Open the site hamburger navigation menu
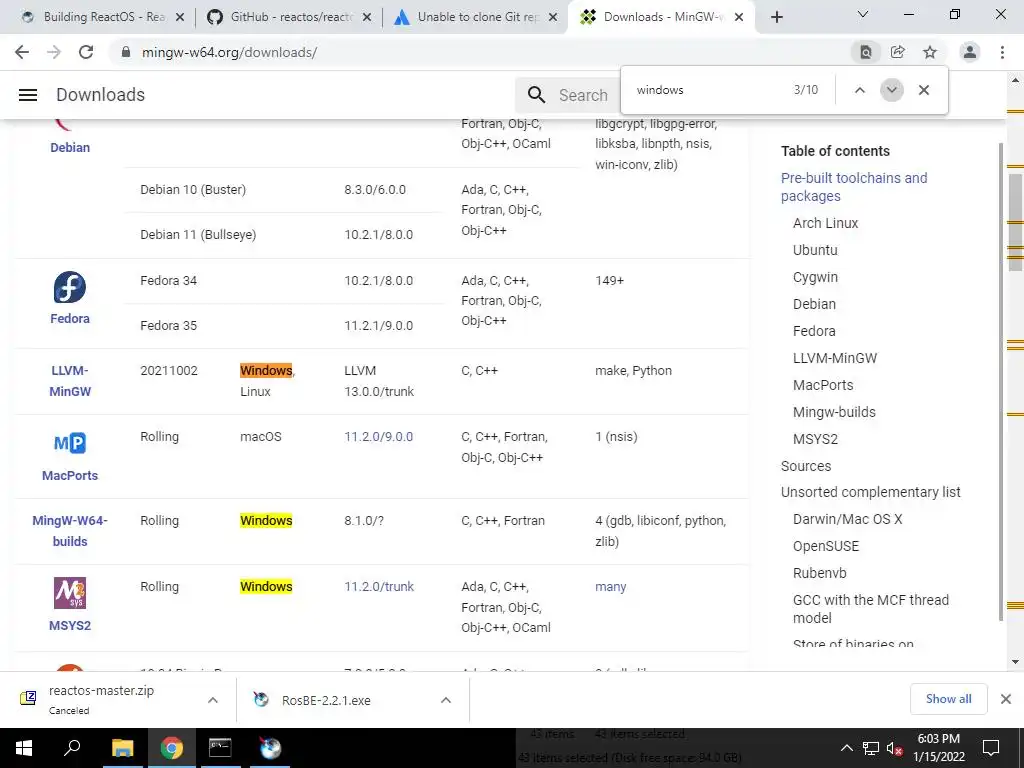This screenshot has width=1024, height=768. click(27, 95)
